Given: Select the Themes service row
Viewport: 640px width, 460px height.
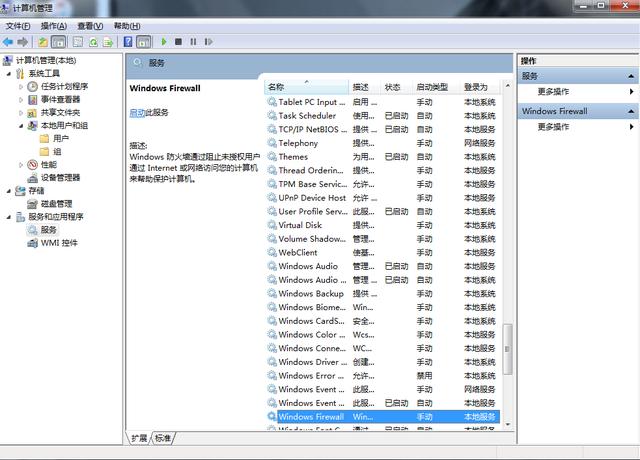Looking at the screenshot, I should [x=383, y=157].
